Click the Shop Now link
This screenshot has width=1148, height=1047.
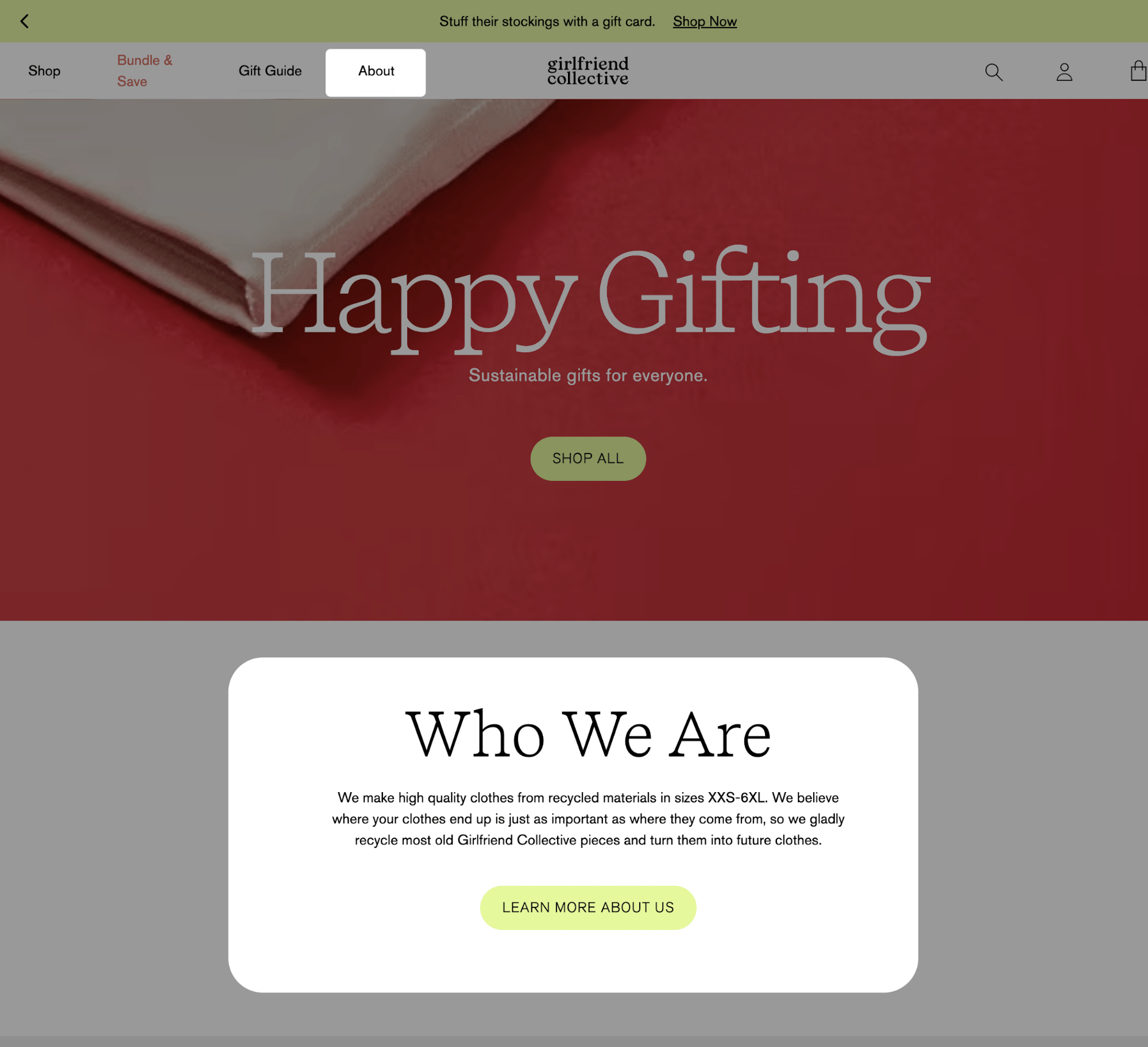pyautogui.click(x=703, y=21)
